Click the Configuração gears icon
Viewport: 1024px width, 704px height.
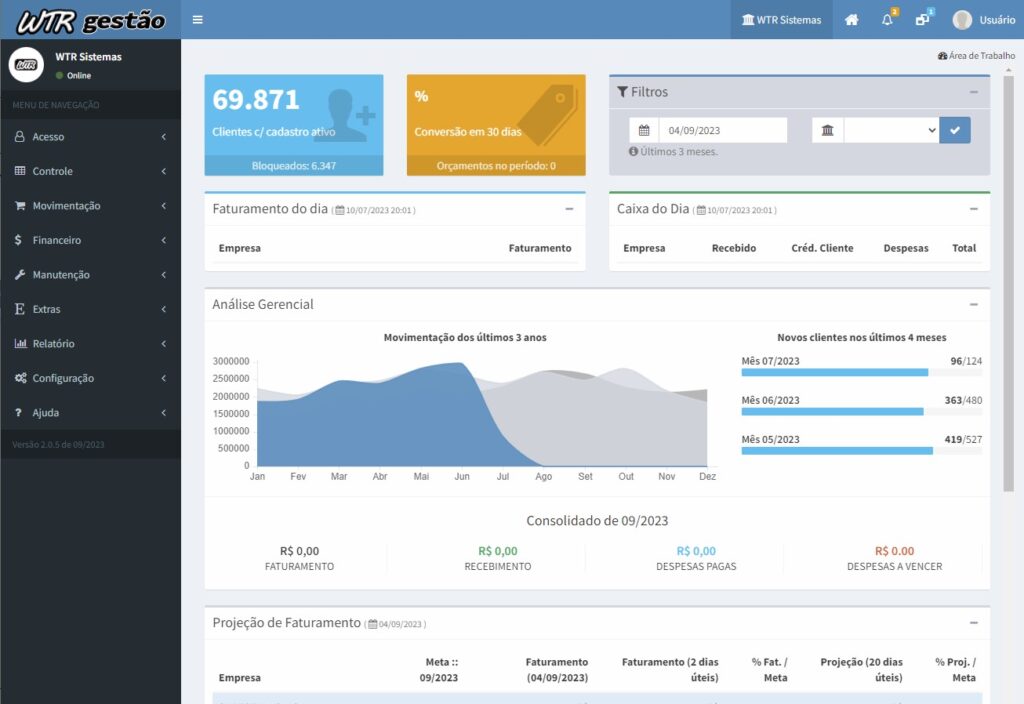click(20, 378)
